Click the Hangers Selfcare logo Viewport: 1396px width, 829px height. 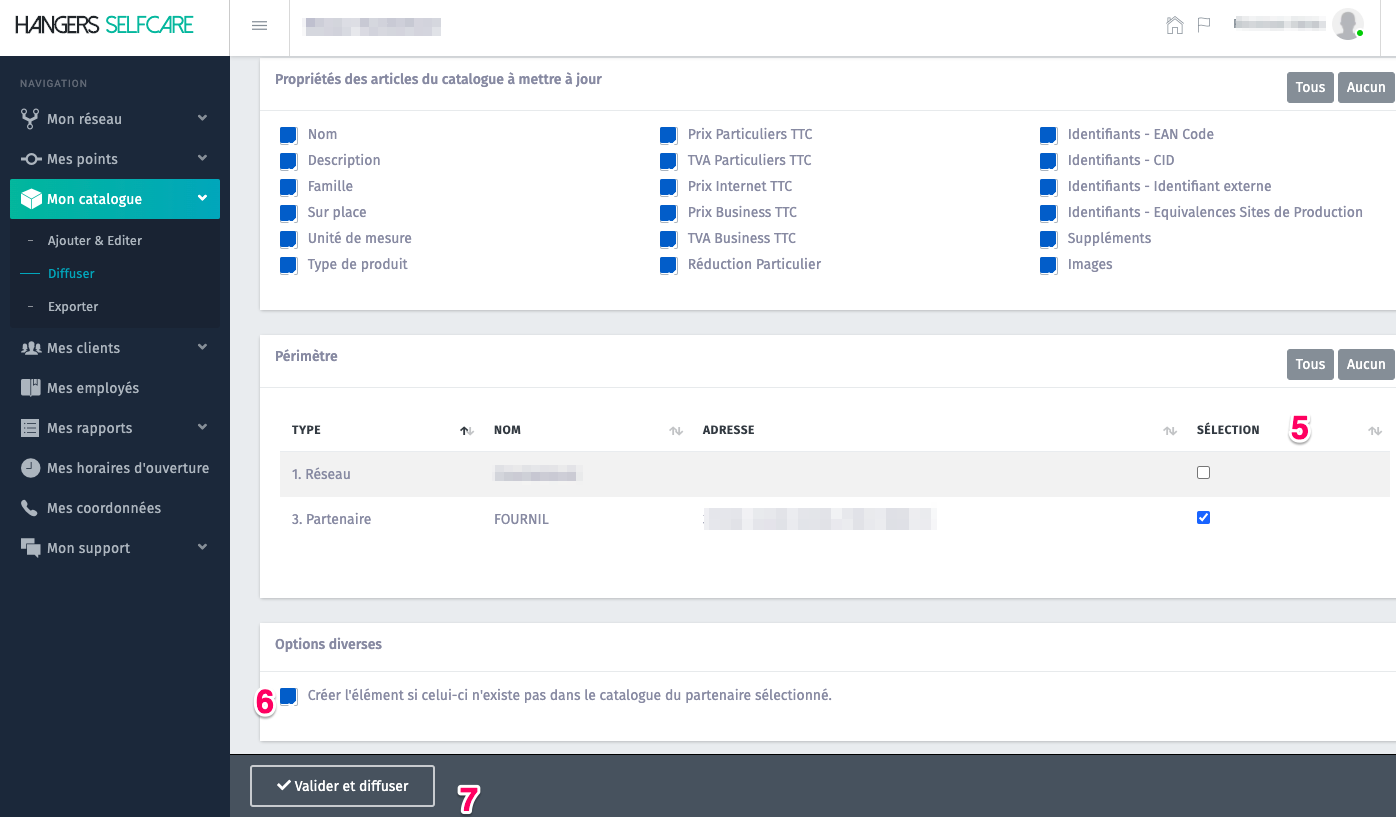(x=104, y=25)
